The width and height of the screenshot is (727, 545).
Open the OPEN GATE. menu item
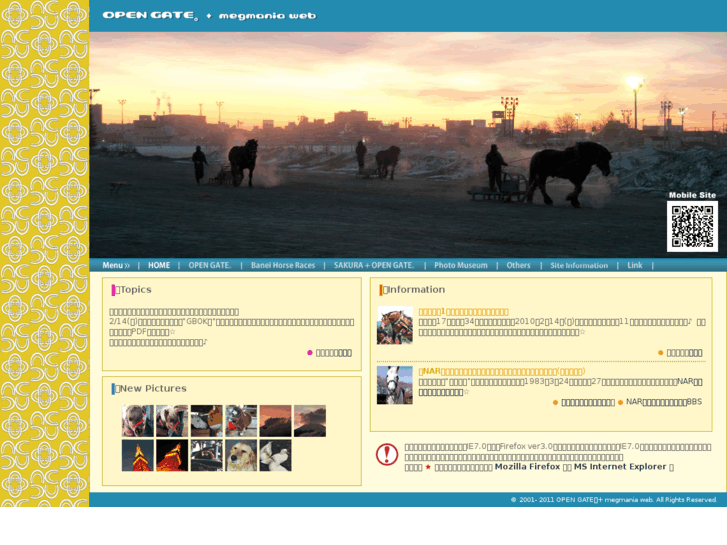click(210, 265)
